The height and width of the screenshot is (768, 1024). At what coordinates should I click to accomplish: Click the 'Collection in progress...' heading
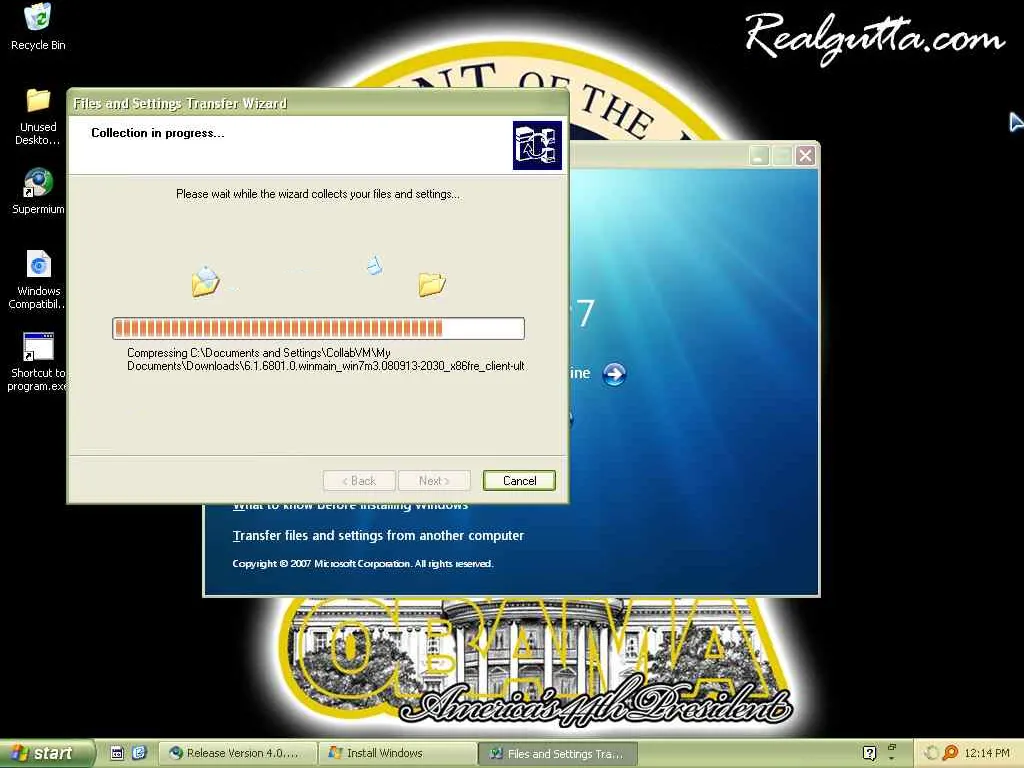[157, 133]
